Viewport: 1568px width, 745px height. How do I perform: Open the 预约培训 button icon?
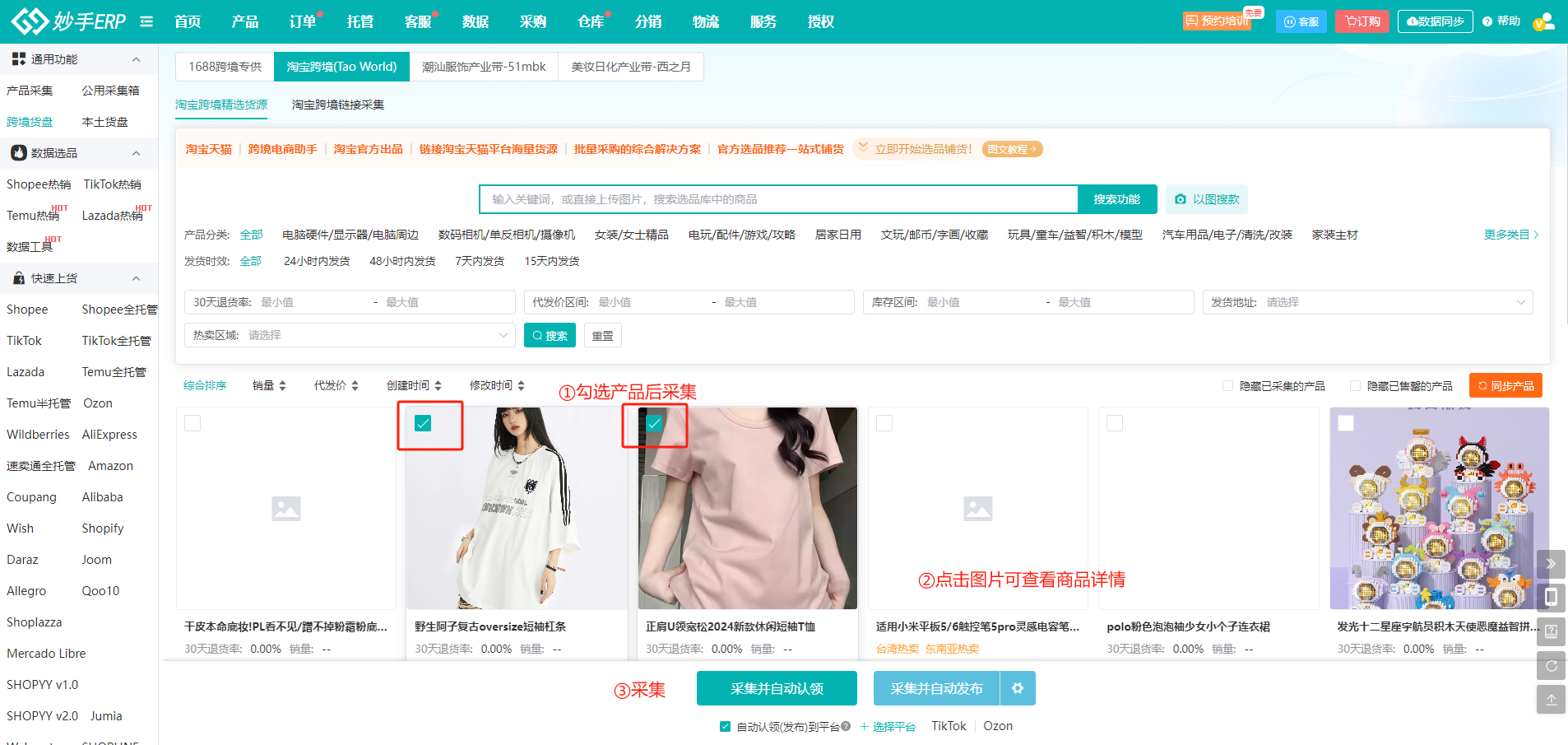(x=1192, y=21)
